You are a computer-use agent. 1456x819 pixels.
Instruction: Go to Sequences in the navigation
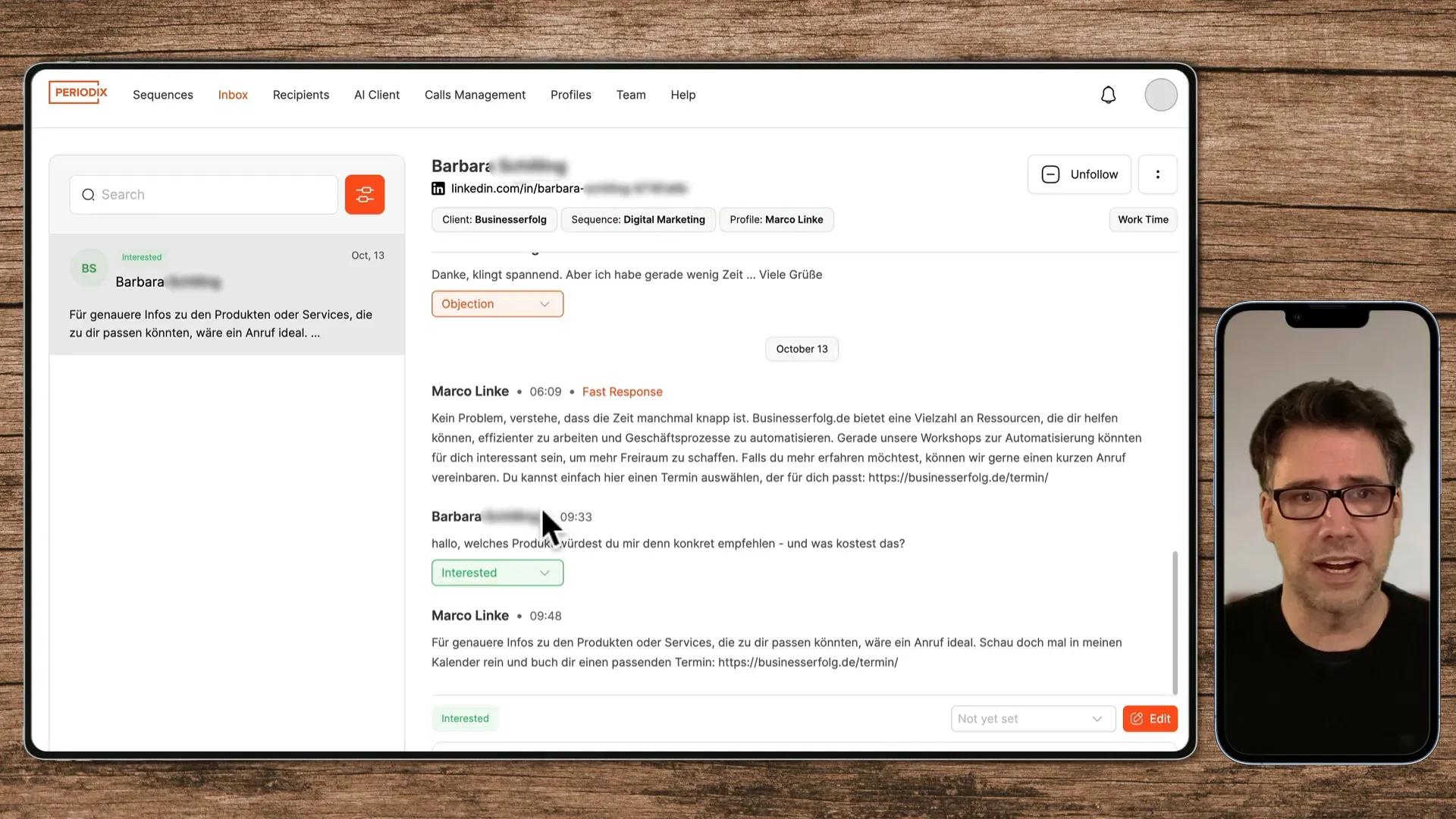click(163, 95)
